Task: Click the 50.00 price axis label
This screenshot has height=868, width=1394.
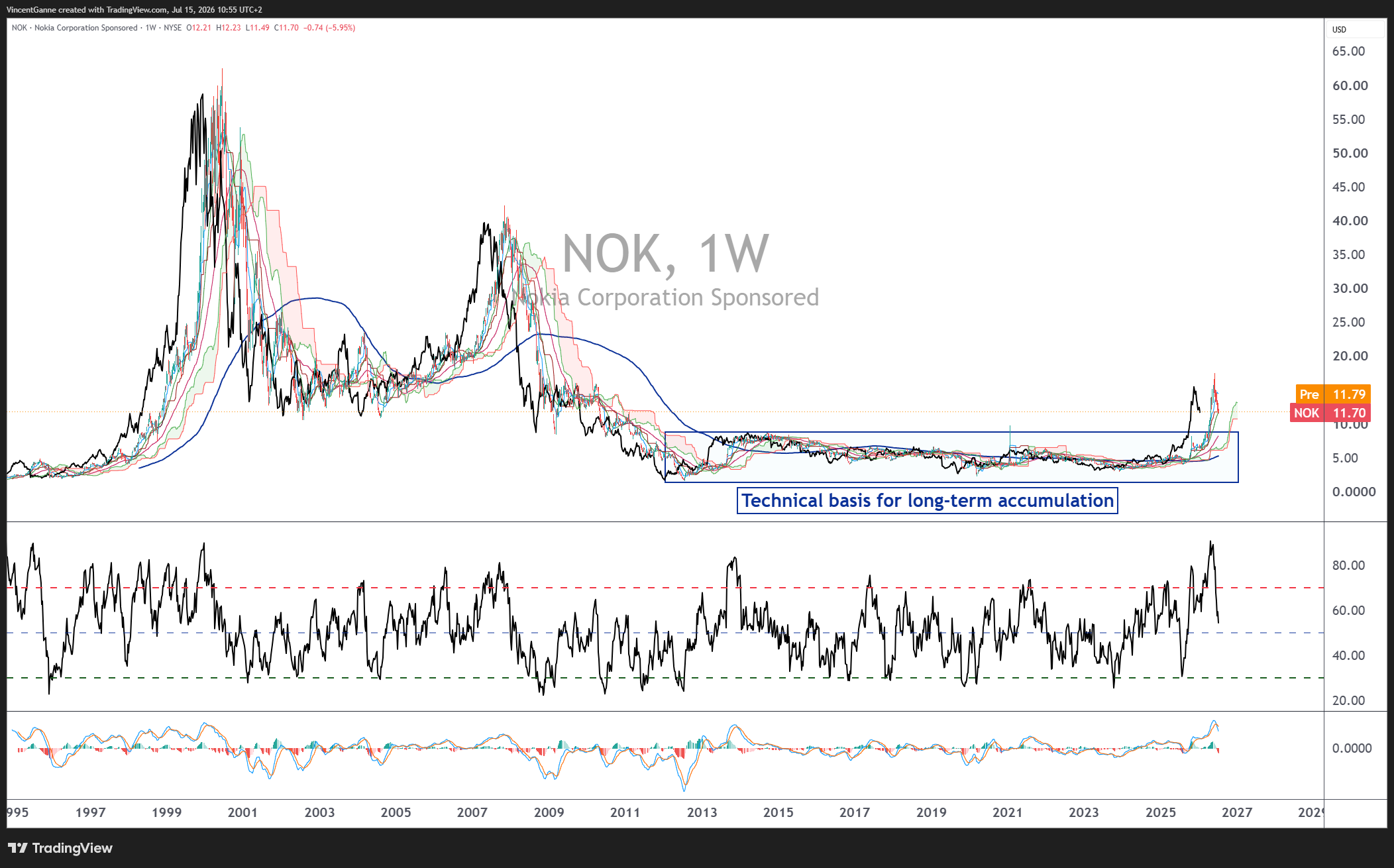Action: (x=1350, y=153)
